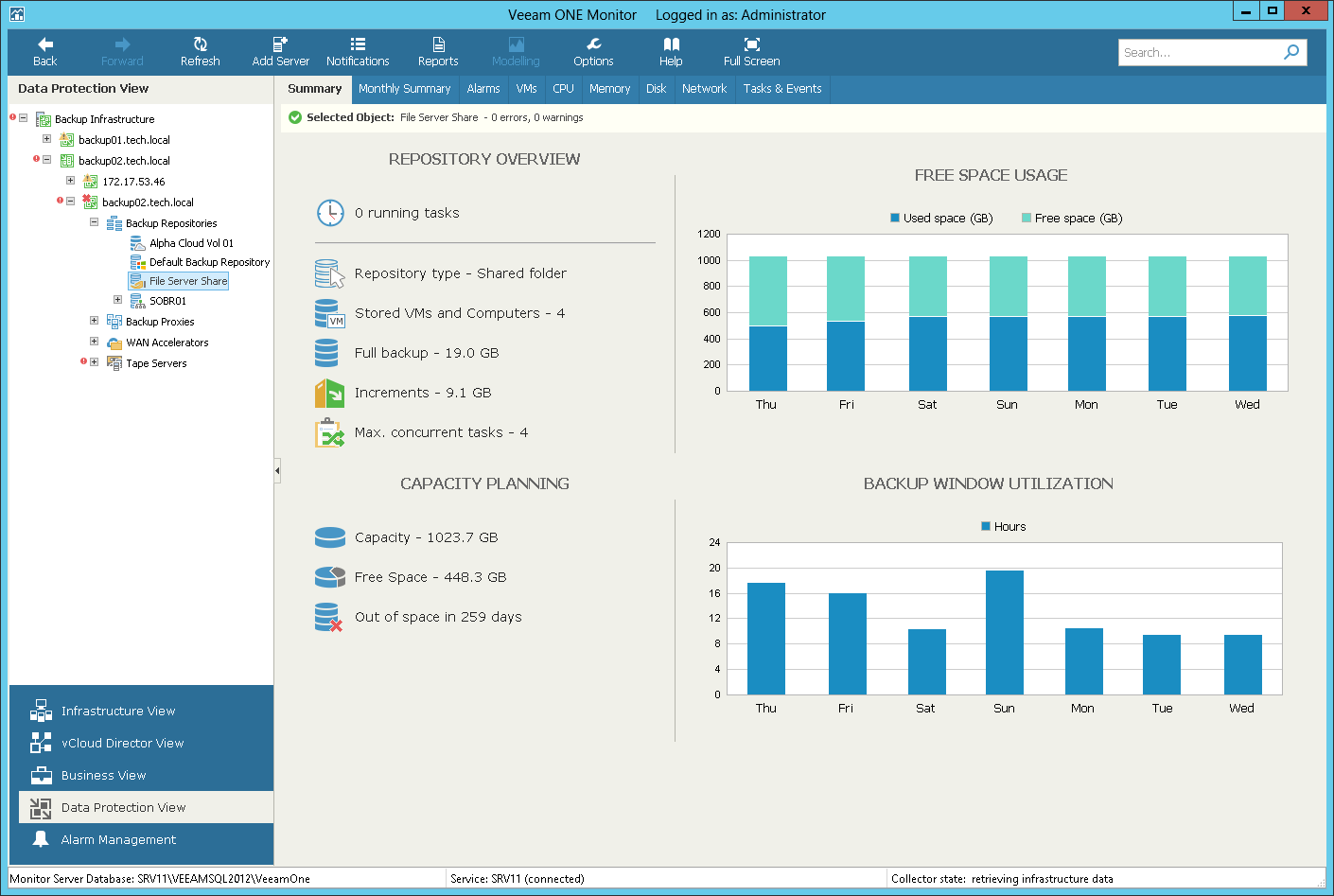Click Free space legend swatch
1334x896 pixels.
tap(1027, 218)
